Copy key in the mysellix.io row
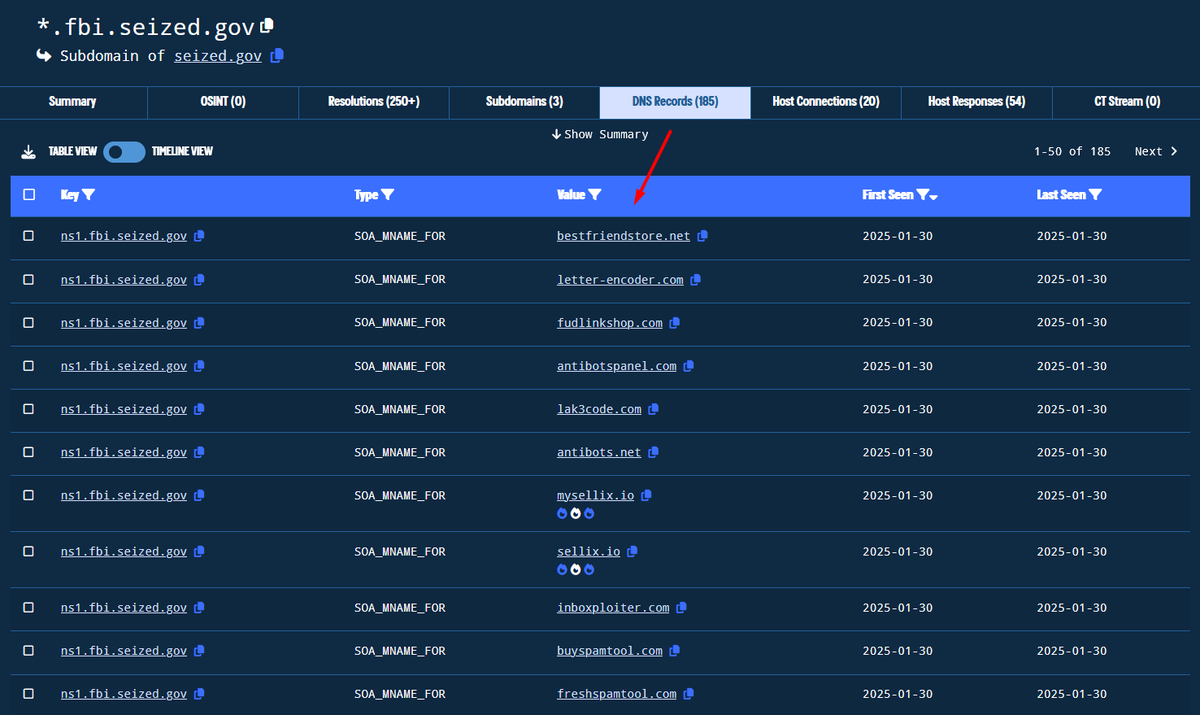 point(199,495)
